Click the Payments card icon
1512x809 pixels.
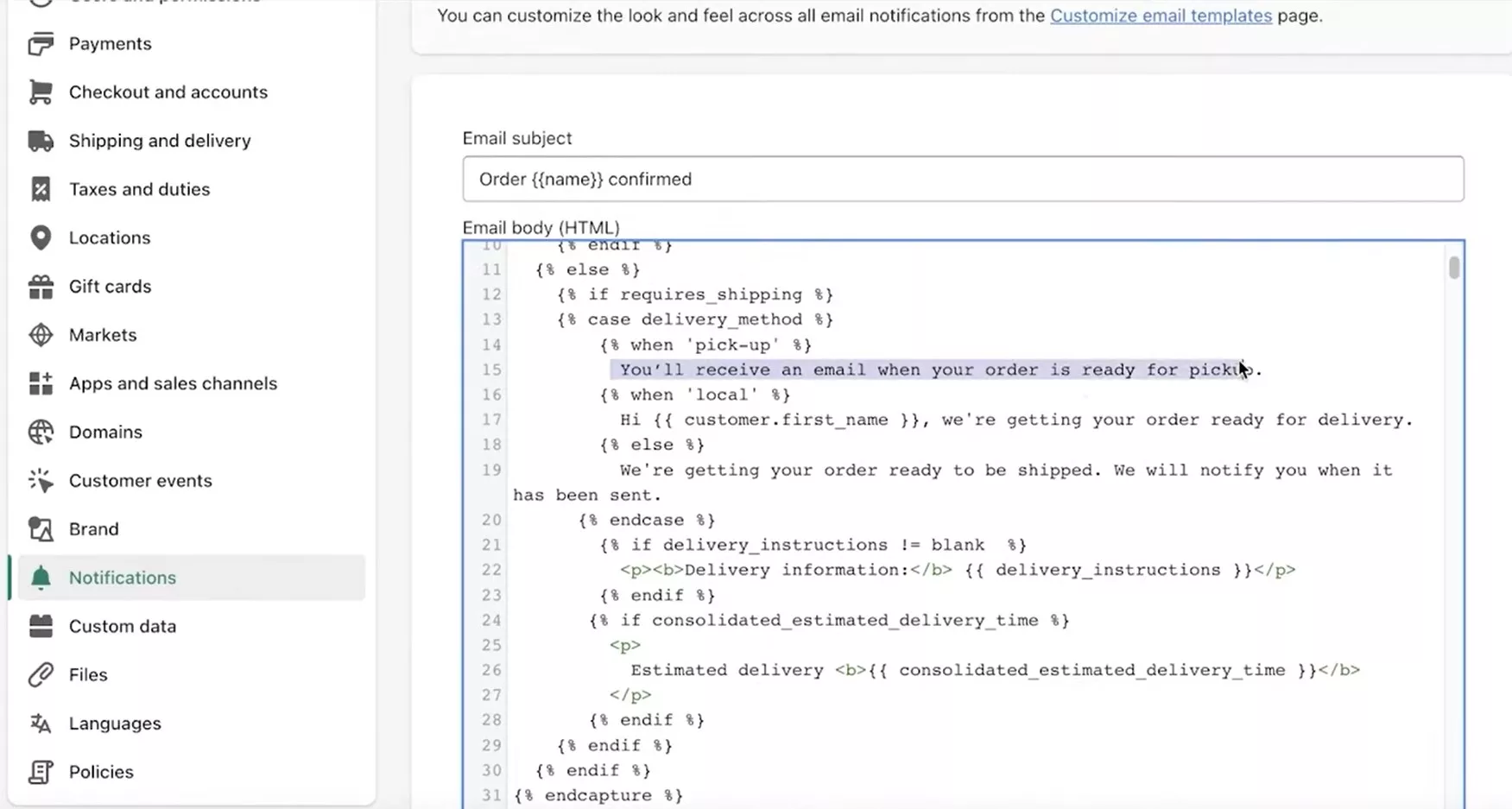pyautogui.click(x=41, y=44)
